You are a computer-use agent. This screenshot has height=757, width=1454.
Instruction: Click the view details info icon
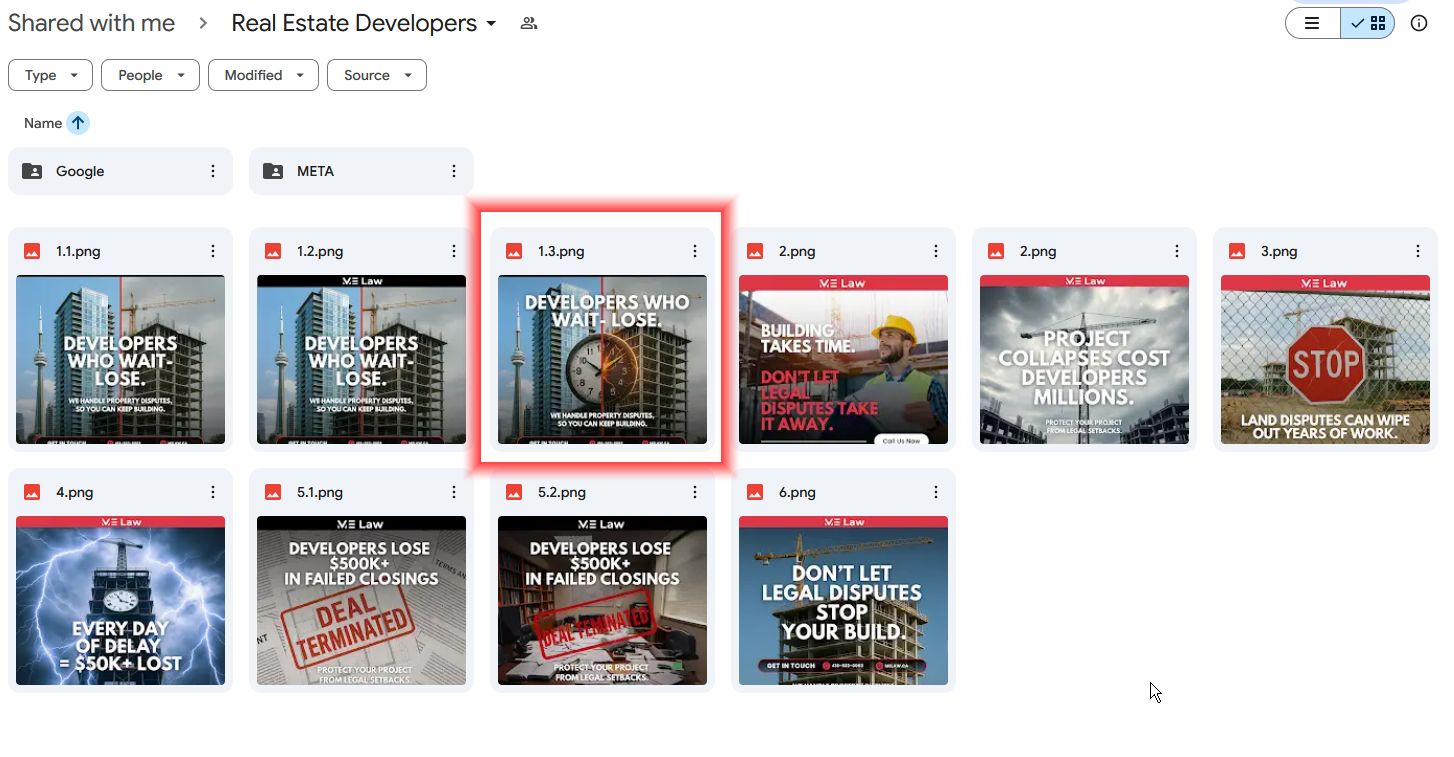pyautogui.click(x=1418, y=23)
